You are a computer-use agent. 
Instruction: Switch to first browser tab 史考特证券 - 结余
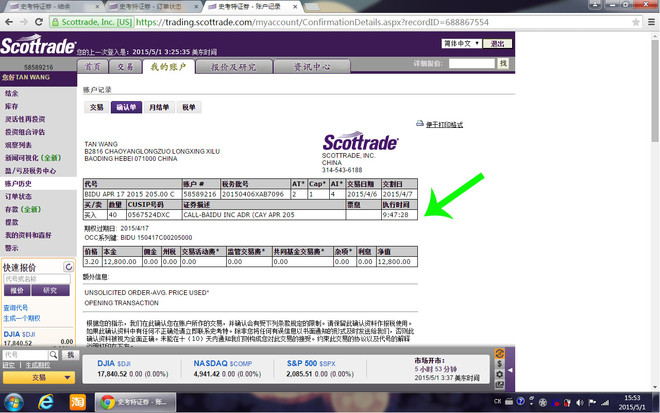coord(53,7)
